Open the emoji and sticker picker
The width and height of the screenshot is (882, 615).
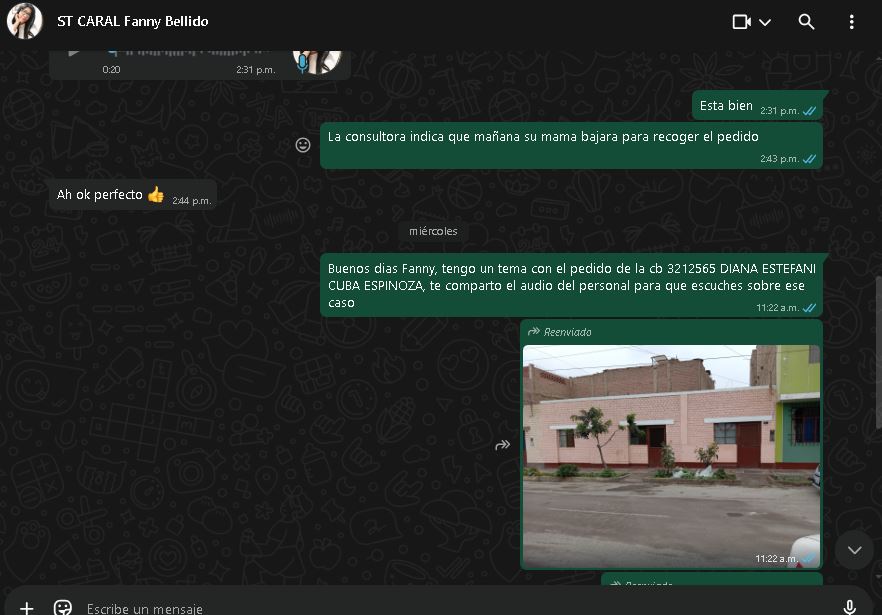63,607
